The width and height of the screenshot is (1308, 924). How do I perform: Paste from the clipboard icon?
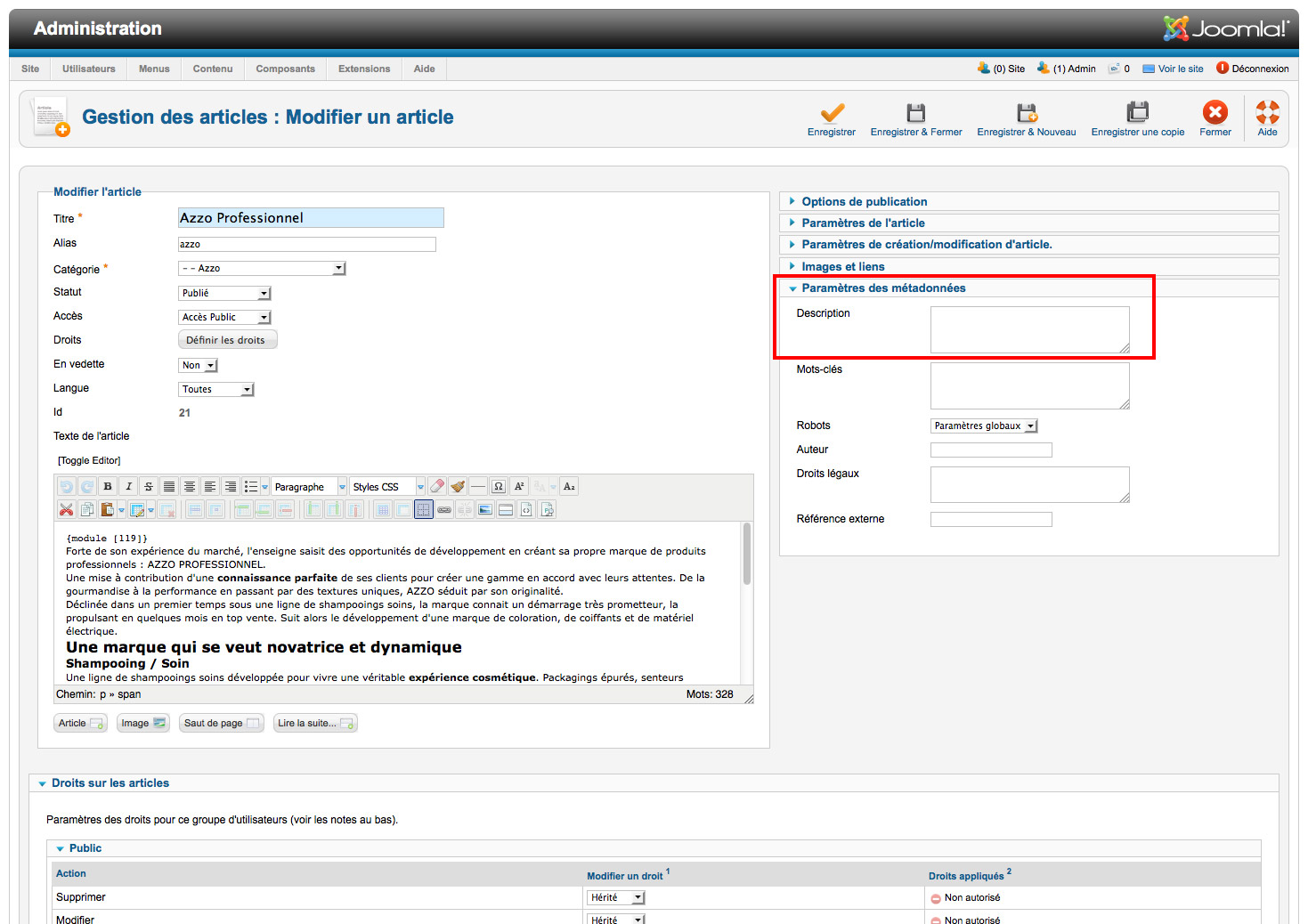click(108, 510)
